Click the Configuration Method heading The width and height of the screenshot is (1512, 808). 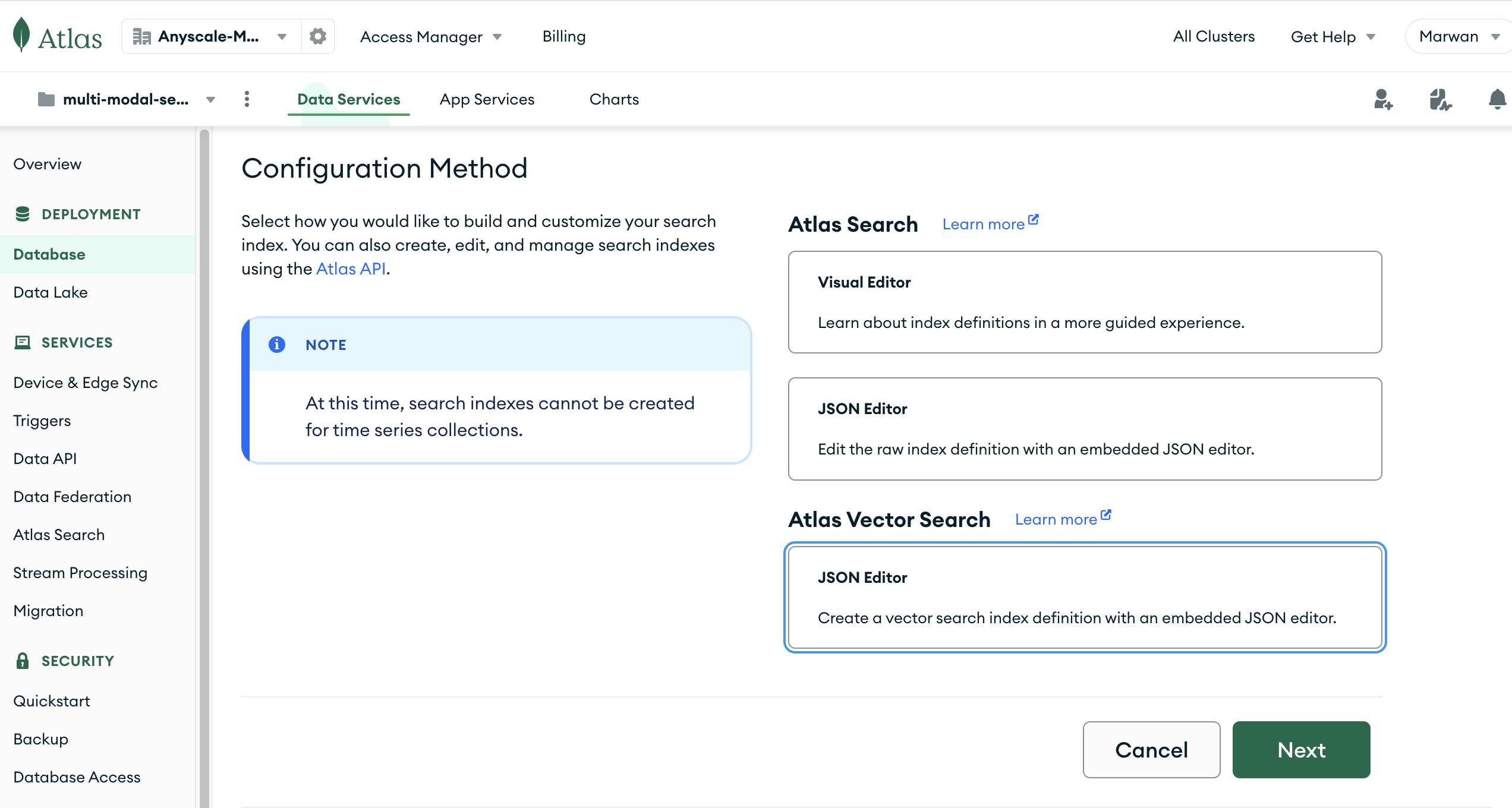(385, 168)
